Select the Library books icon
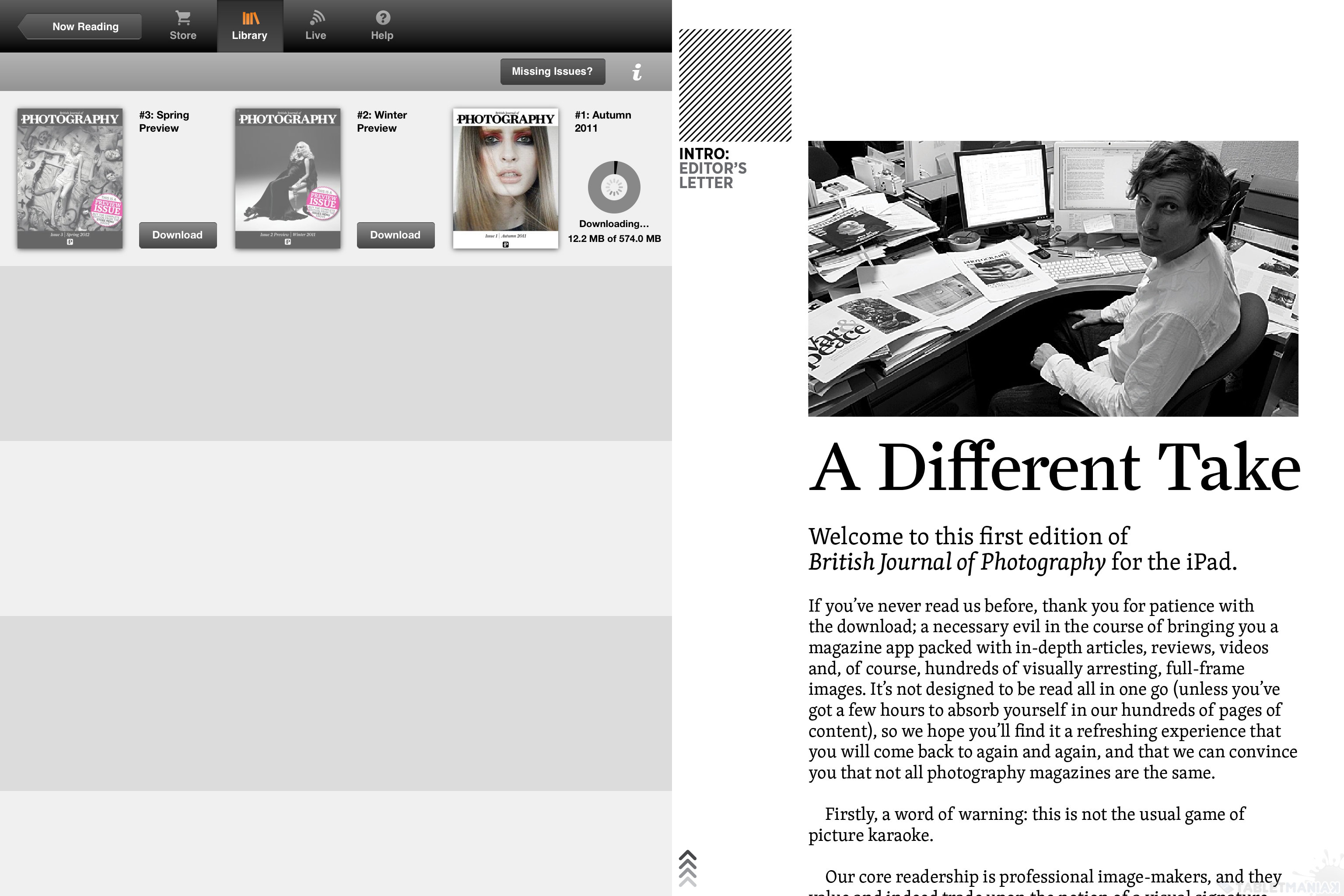Image resolution: width=1344 pixels, height=896 pixels. [250, 18]
